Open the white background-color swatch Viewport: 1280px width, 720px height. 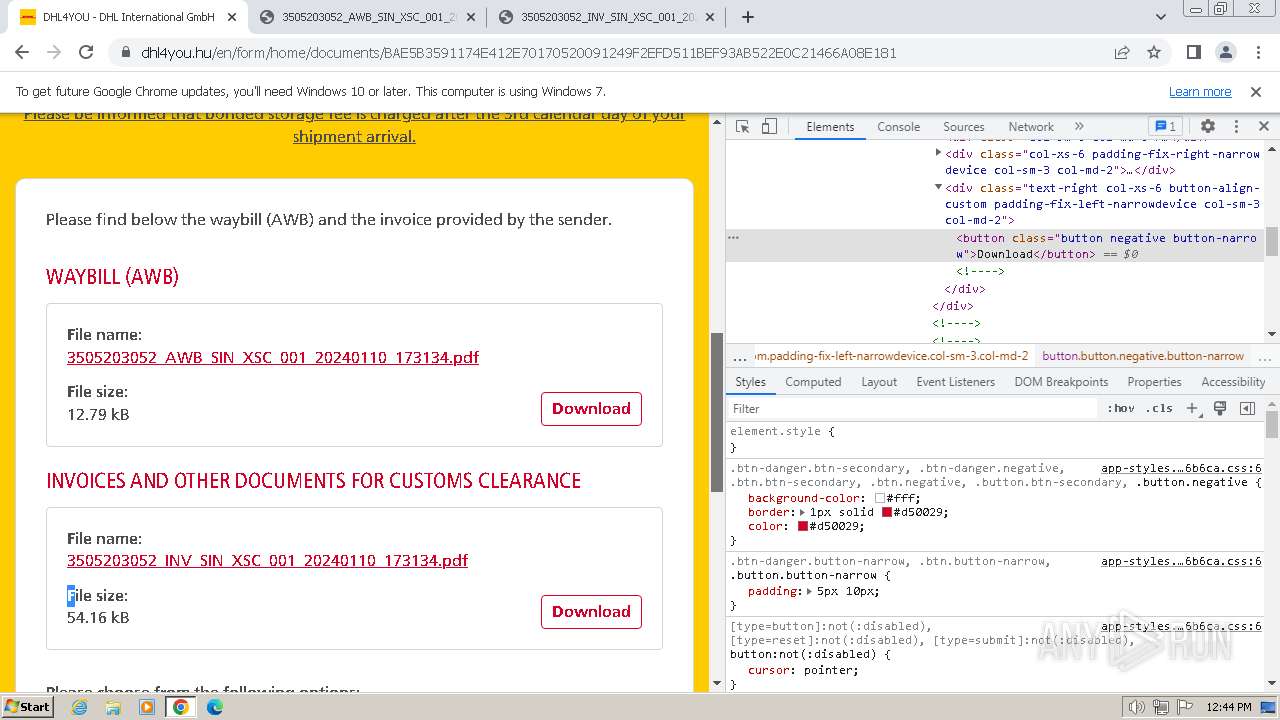(880, 498)
